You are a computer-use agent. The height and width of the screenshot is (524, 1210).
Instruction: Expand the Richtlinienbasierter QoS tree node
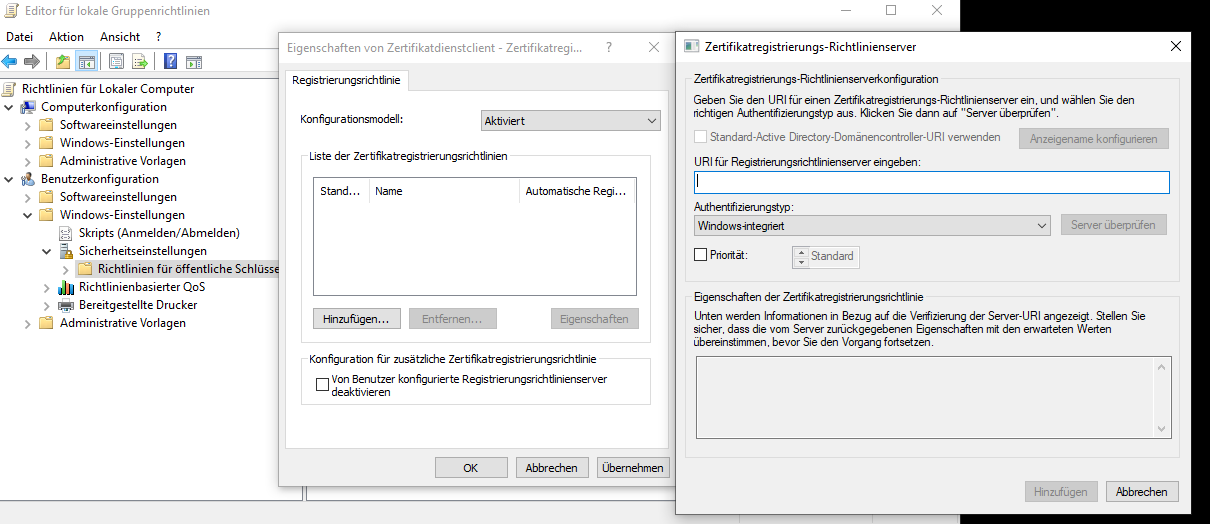[x=47, y=287]
